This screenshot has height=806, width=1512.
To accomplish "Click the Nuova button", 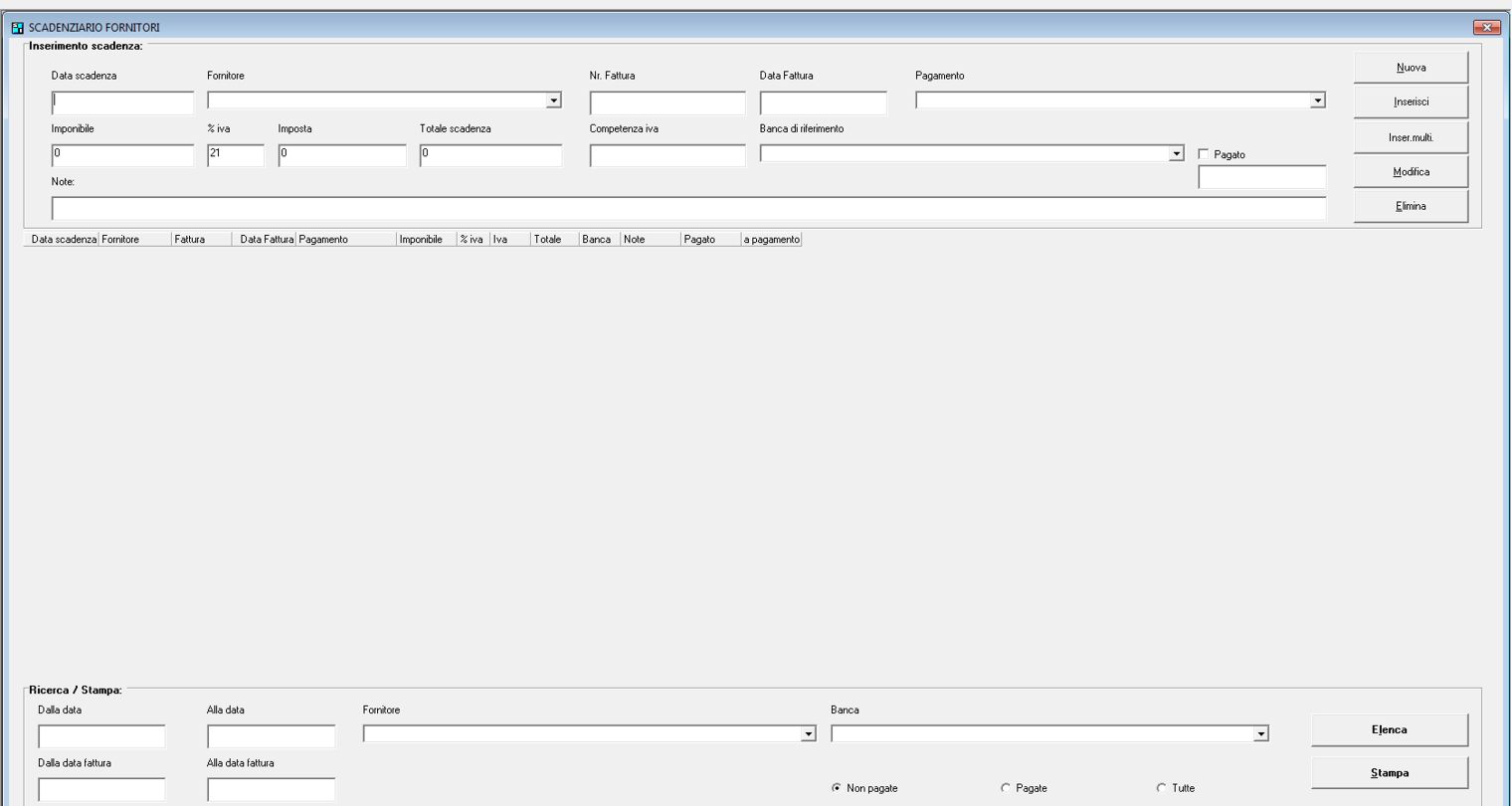I will pyautogui.click(x=1411, y=68).
